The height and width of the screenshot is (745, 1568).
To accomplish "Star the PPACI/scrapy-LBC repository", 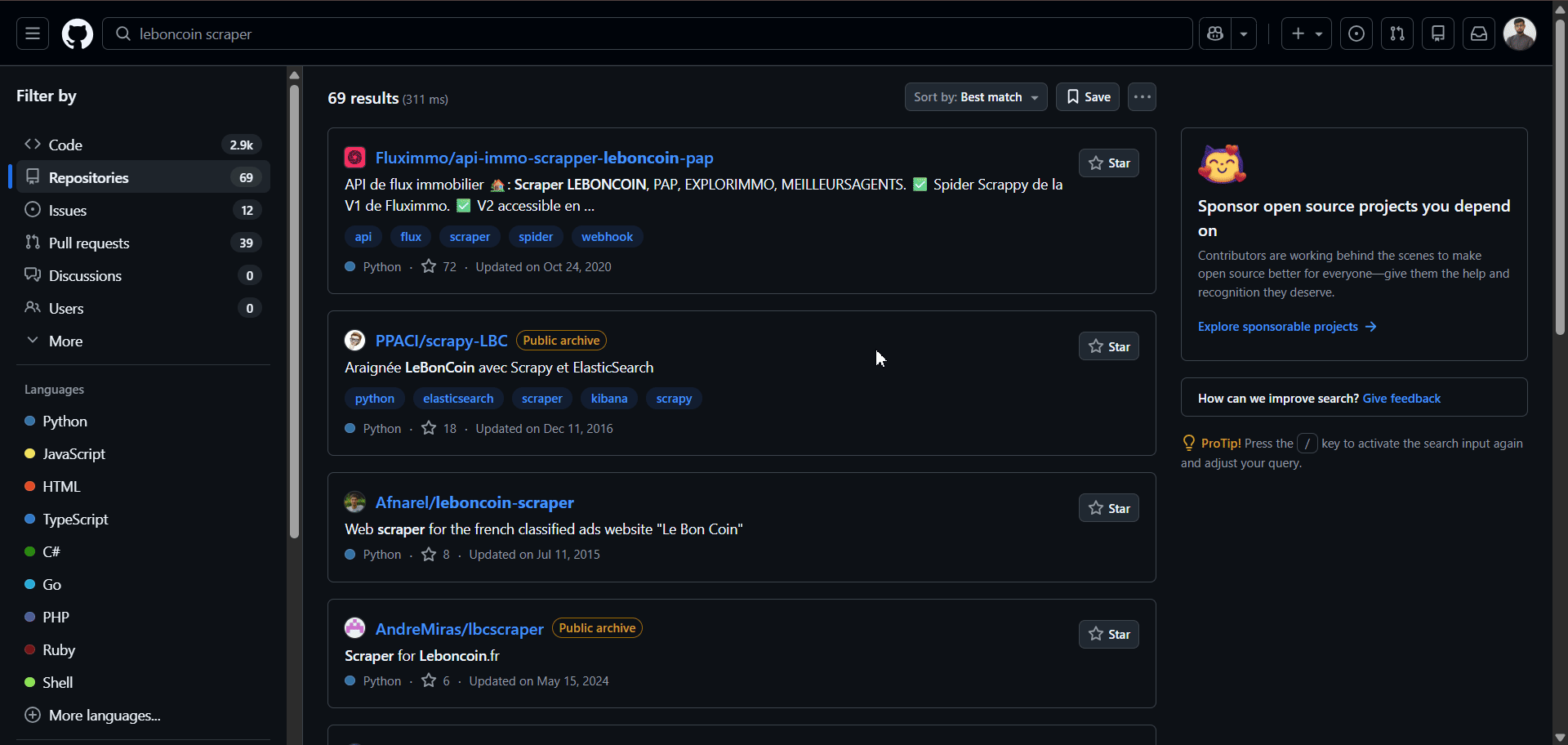I will pyautogui.click(x=1109, y=346).
